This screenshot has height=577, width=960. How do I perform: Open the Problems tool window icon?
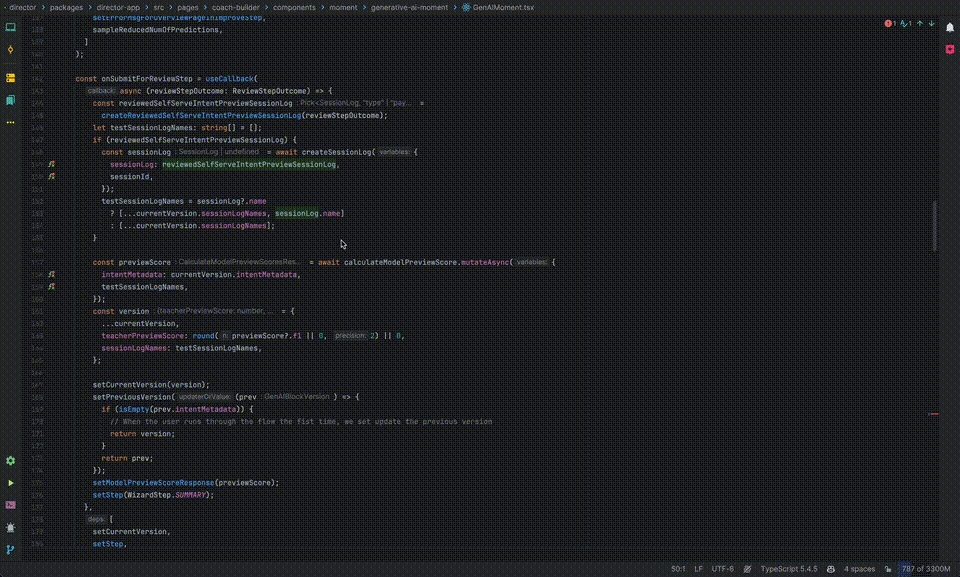click(10, 527)
